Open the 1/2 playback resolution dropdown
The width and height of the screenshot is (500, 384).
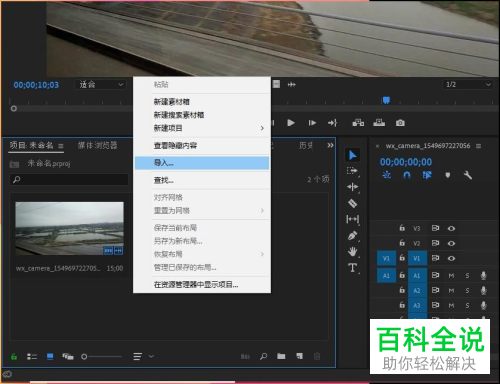coord(468,84)
